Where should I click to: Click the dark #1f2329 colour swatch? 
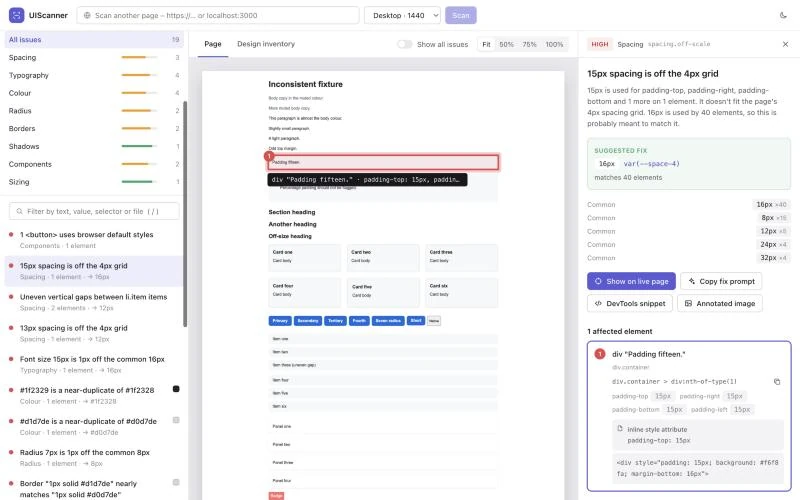(176, 389)
